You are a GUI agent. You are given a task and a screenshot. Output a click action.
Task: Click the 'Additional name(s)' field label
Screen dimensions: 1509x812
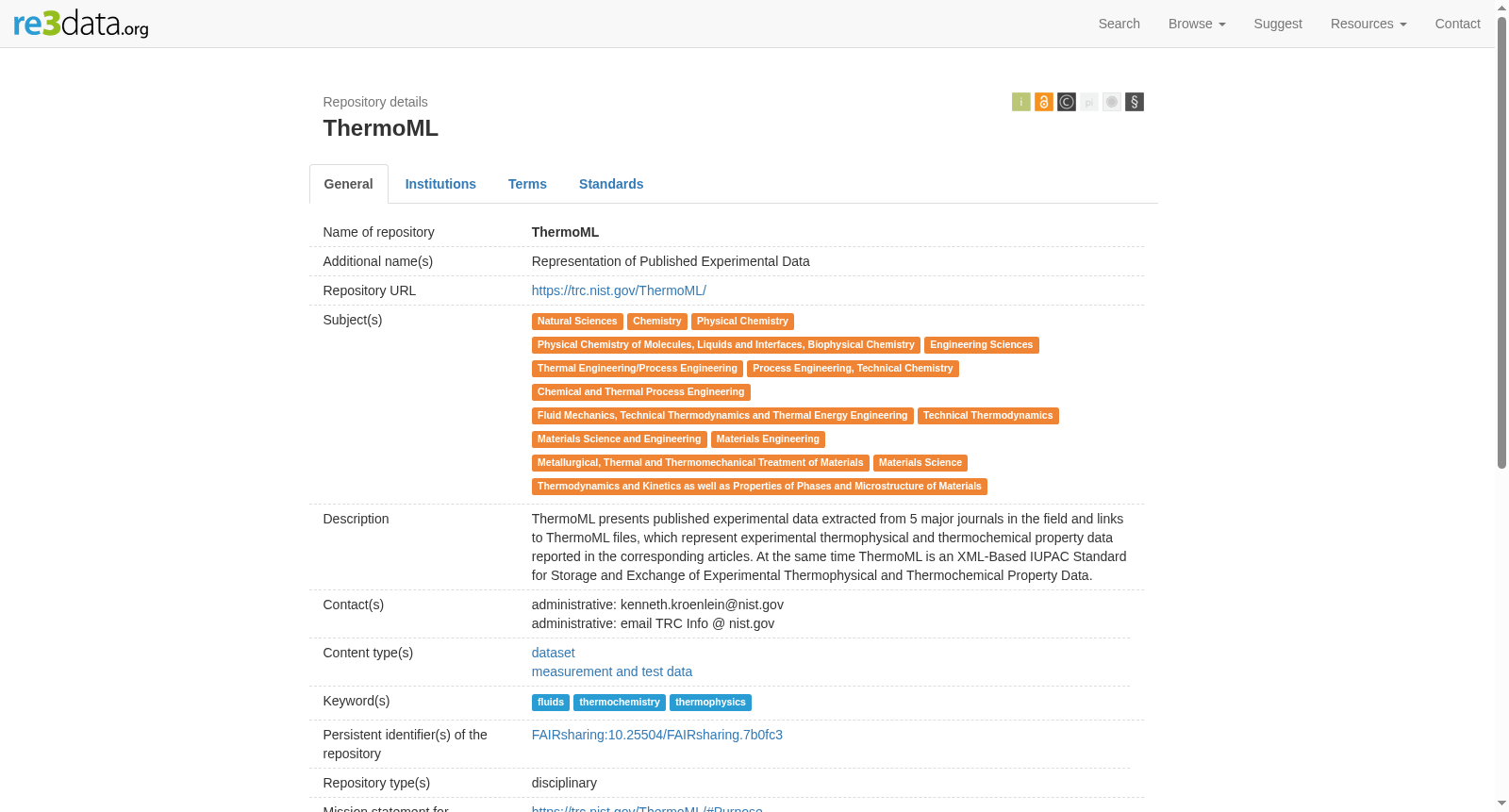378,261
